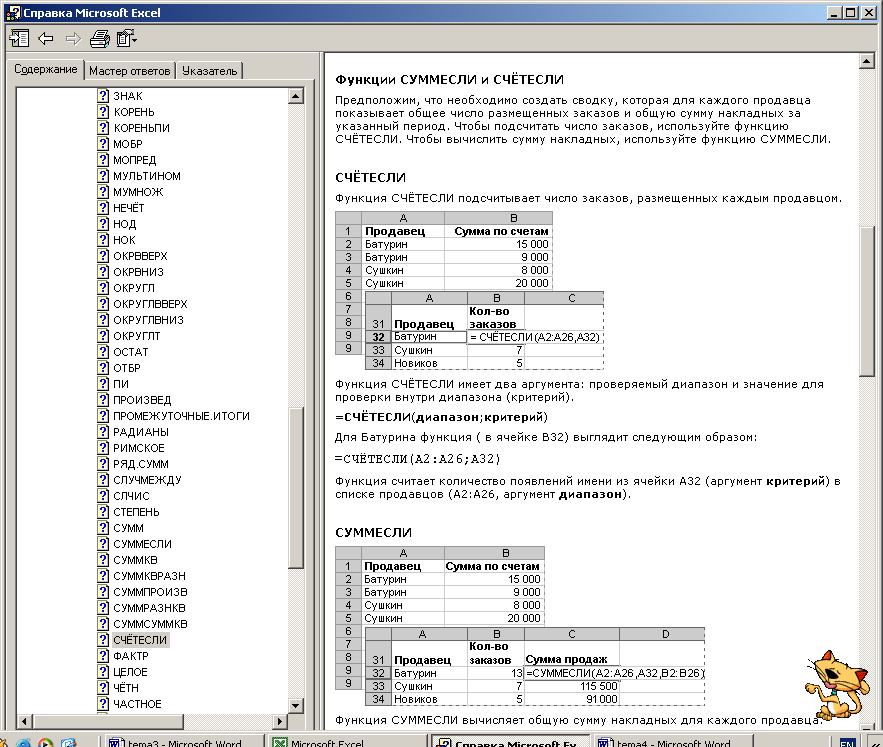Image resolution: width=883 pixels, height=747 pixels.
Task: Open the СУММСУММКВ topic
Action: (150, 624)
